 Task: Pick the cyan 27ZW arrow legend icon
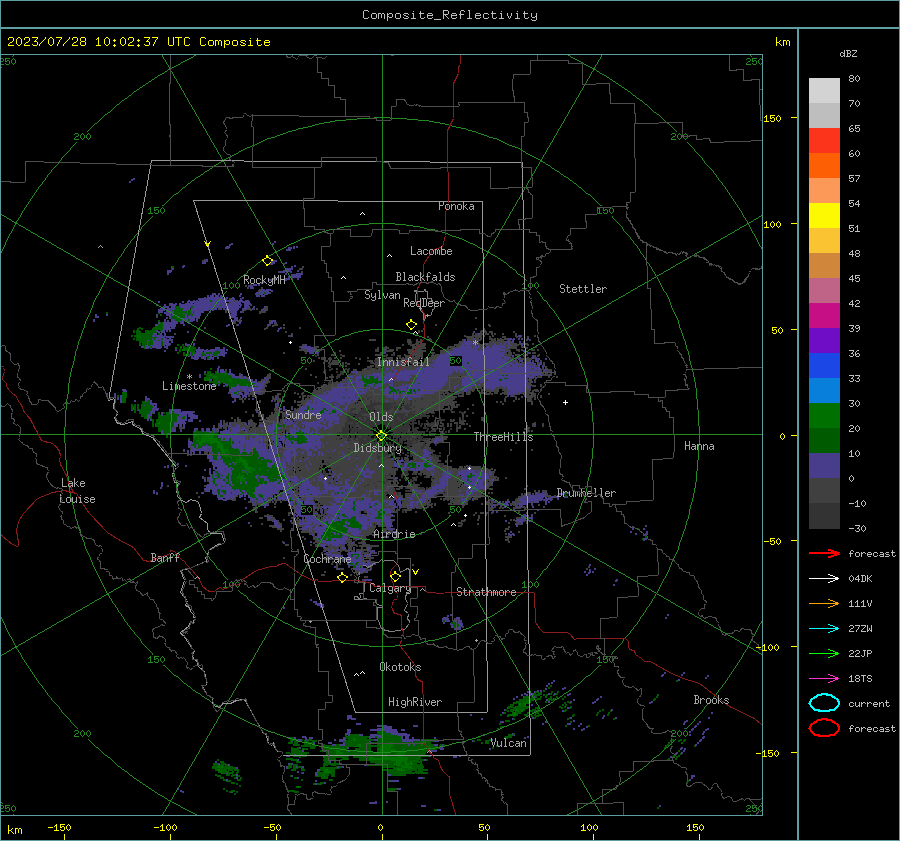tap(824, 629)
